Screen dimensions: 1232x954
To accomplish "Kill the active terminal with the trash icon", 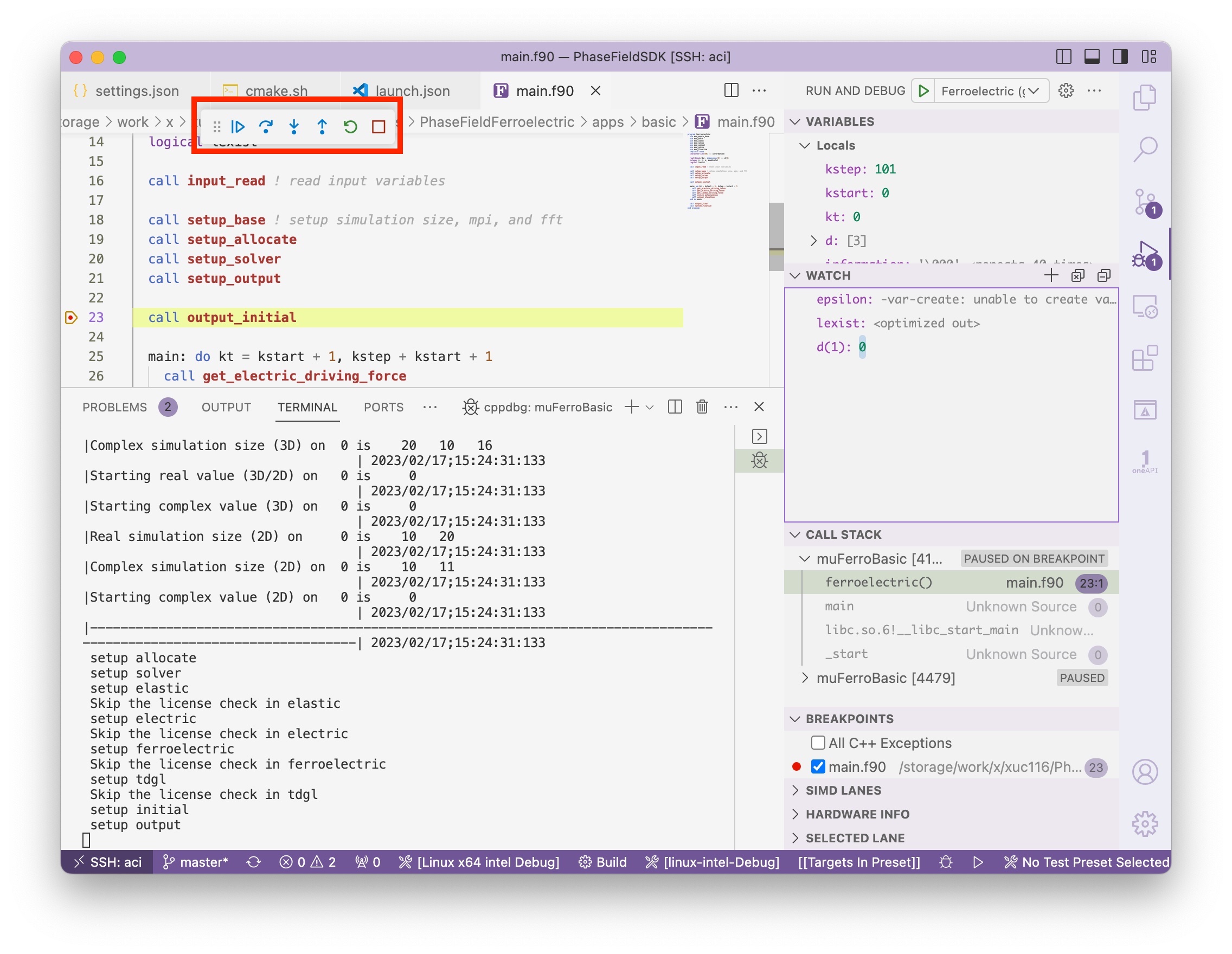I will click(702, 407).
